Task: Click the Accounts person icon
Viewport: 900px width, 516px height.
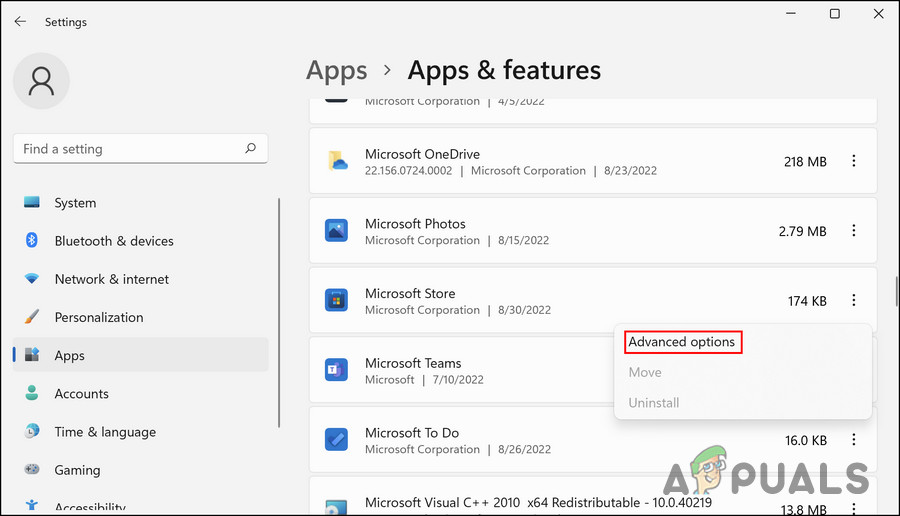Action: click(x=32, y=393)
